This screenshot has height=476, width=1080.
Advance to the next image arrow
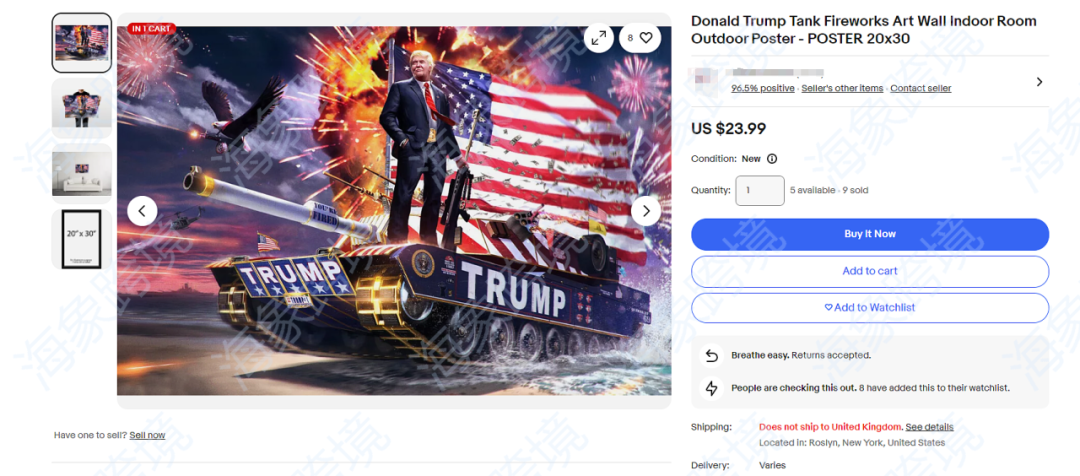[x=646, y=211]
